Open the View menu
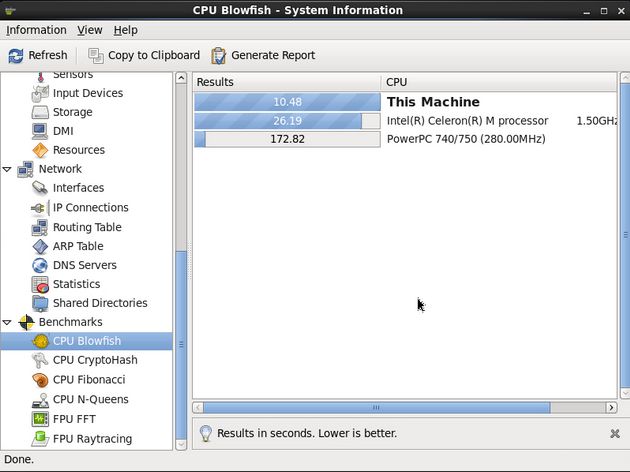The width and height of the screenshot is (630, 472). (90, 30)
